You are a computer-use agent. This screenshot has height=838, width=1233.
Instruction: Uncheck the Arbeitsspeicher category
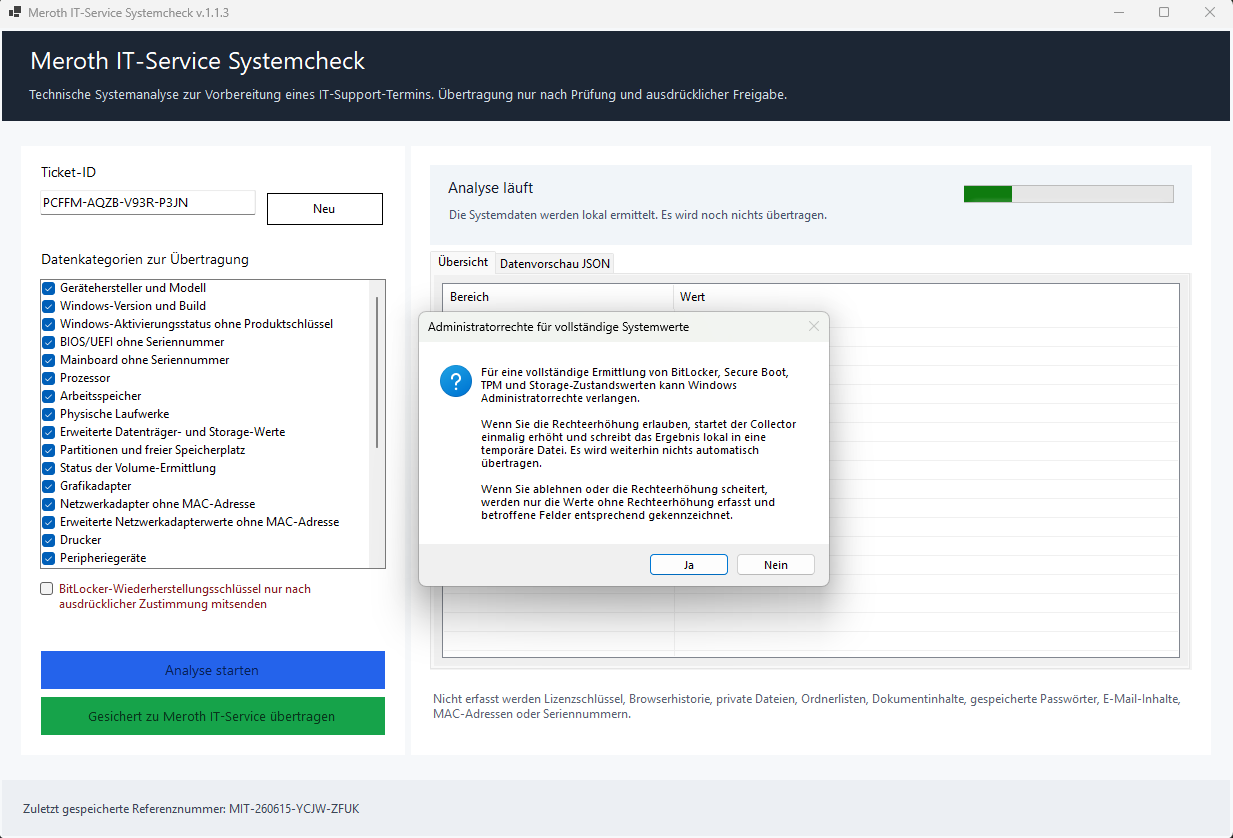(48, 396)
